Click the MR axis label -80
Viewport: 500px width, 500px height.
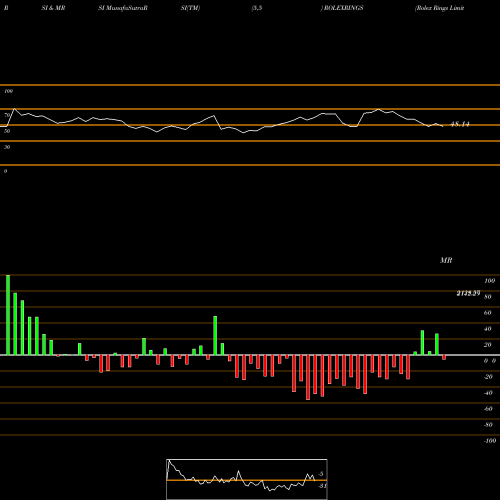(488, 425)
